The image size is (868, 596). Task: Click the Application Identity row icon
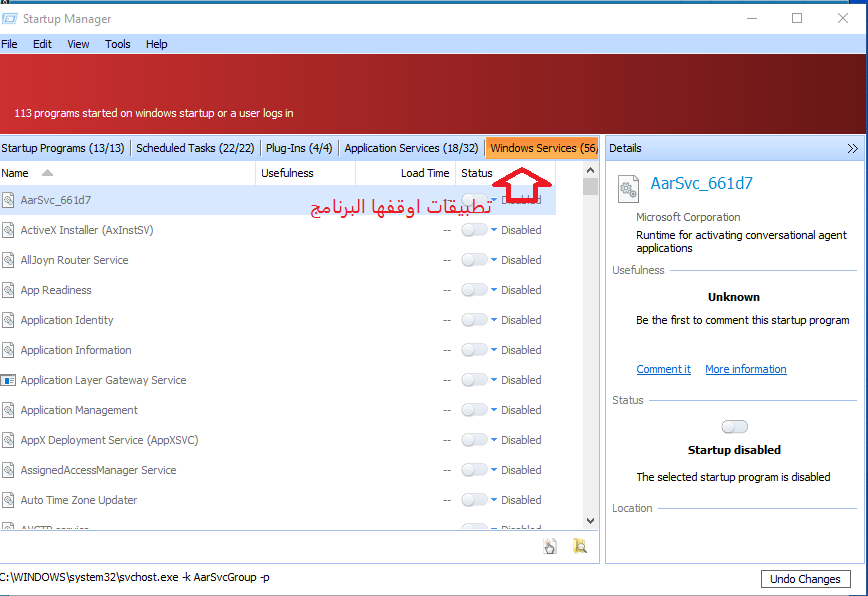pyautogui.click(x=8, y=320)
